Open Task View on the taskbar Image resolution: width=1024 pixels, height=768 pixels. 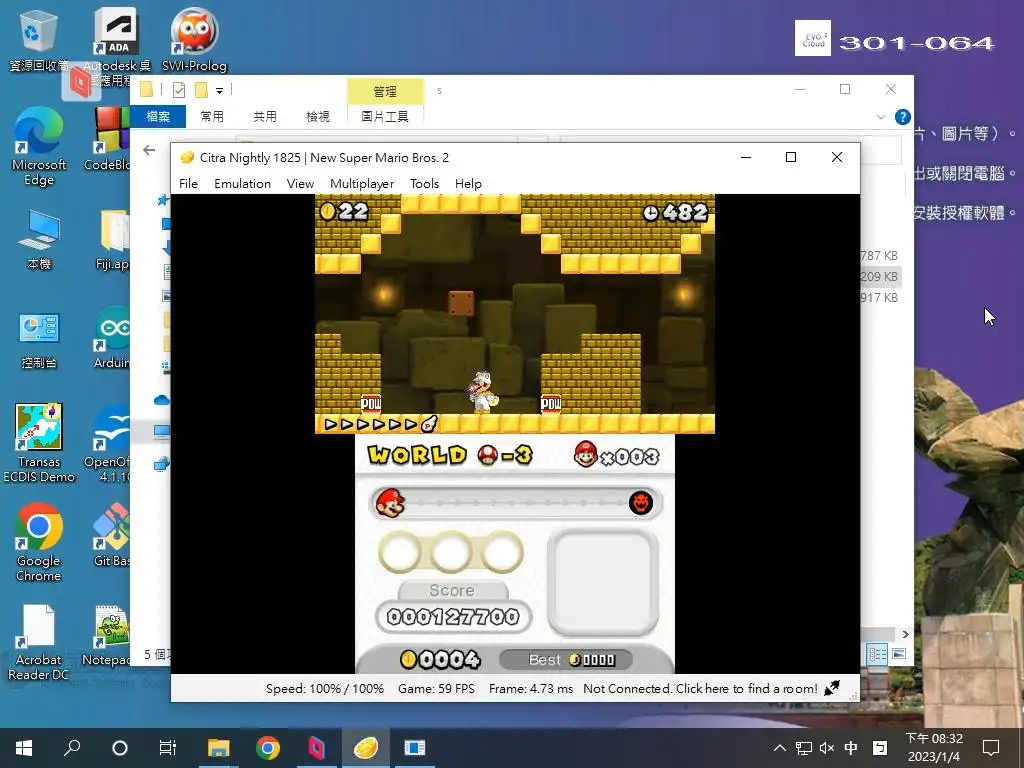[168, 747]
